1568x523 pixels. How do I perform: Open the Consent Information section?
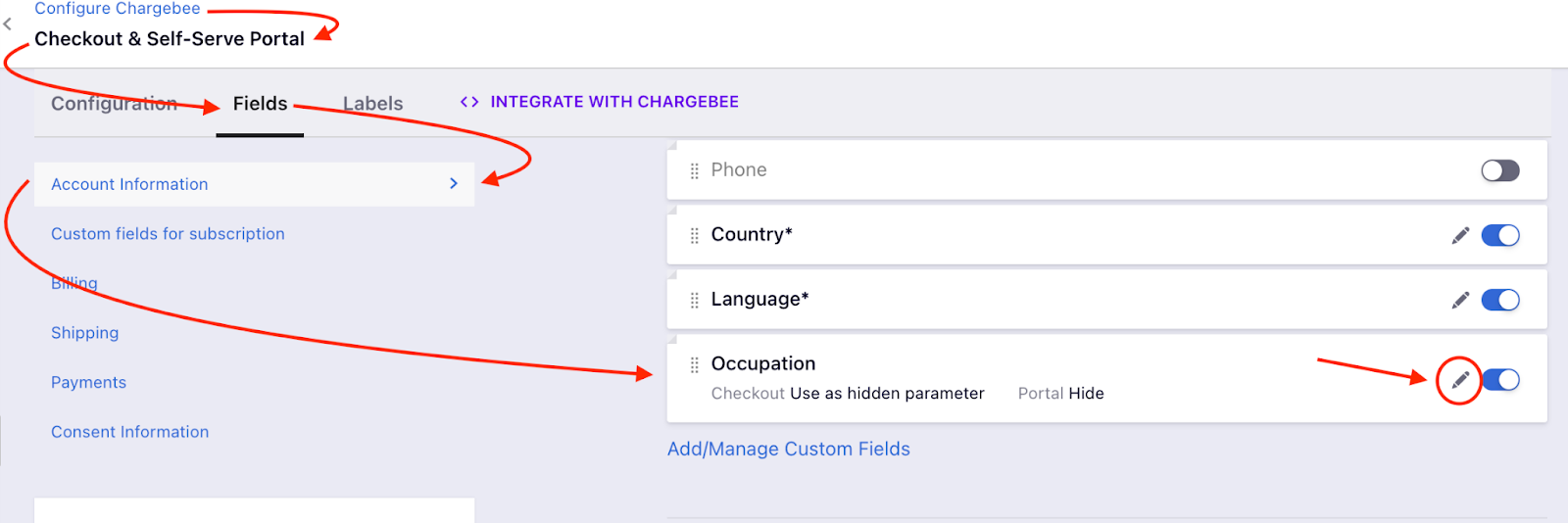click(x=129, y=432)
